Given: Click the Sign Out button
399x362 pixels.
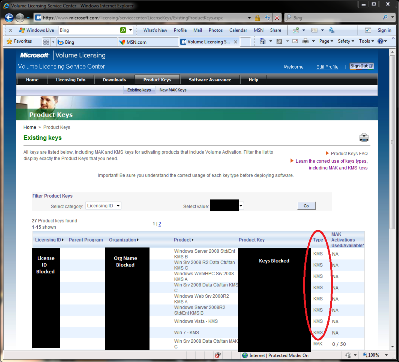Looking at the screenshot, I should (x=362, y=66).
